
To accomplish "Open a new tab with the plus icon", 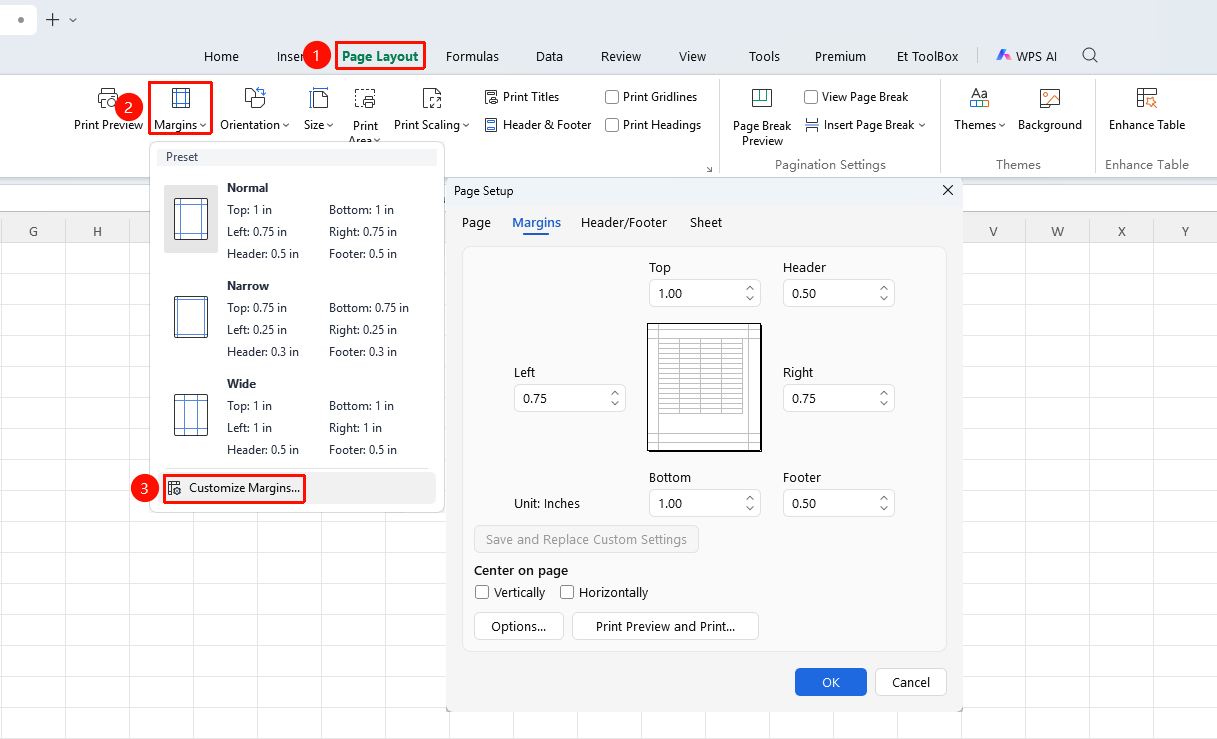I will [53, 19].
